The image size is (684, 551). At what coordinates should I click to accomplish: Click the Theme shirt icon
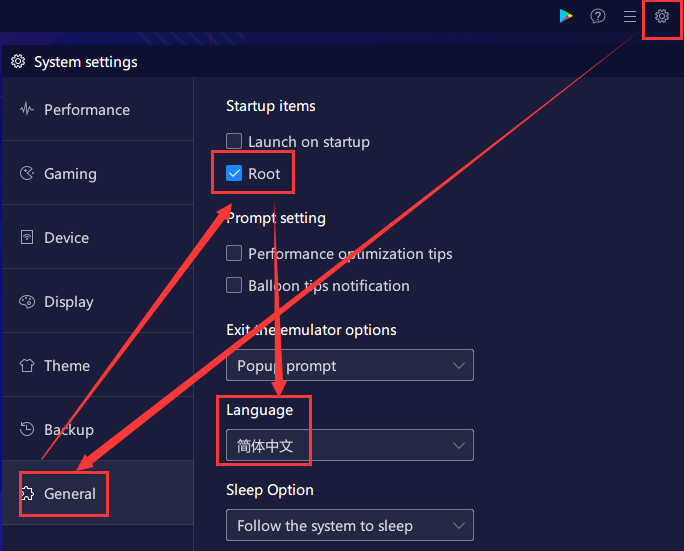27,365
